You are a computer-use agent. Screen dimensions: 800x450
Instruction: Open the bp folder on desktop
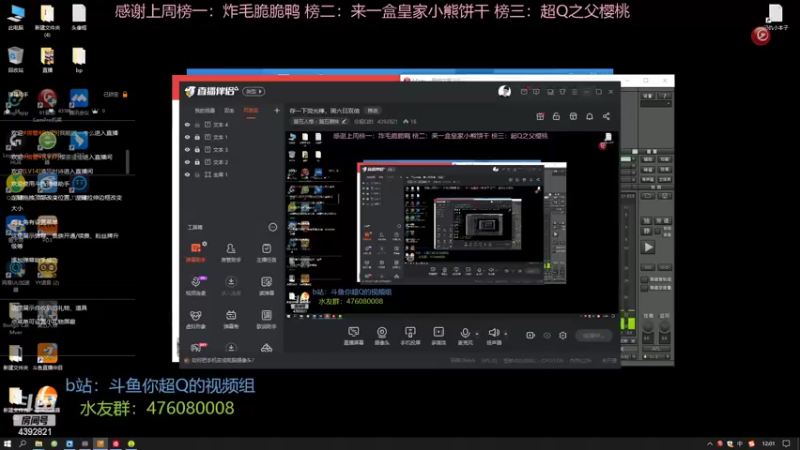click(79, 59)
